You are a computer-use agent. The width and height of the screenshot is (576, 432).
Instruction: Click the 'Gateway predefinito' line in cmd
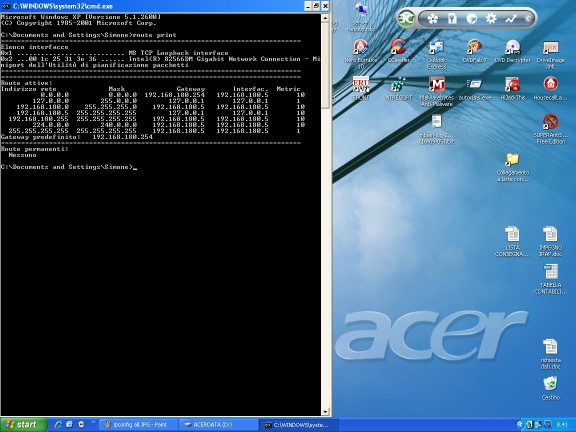click(x=77, y=137)
